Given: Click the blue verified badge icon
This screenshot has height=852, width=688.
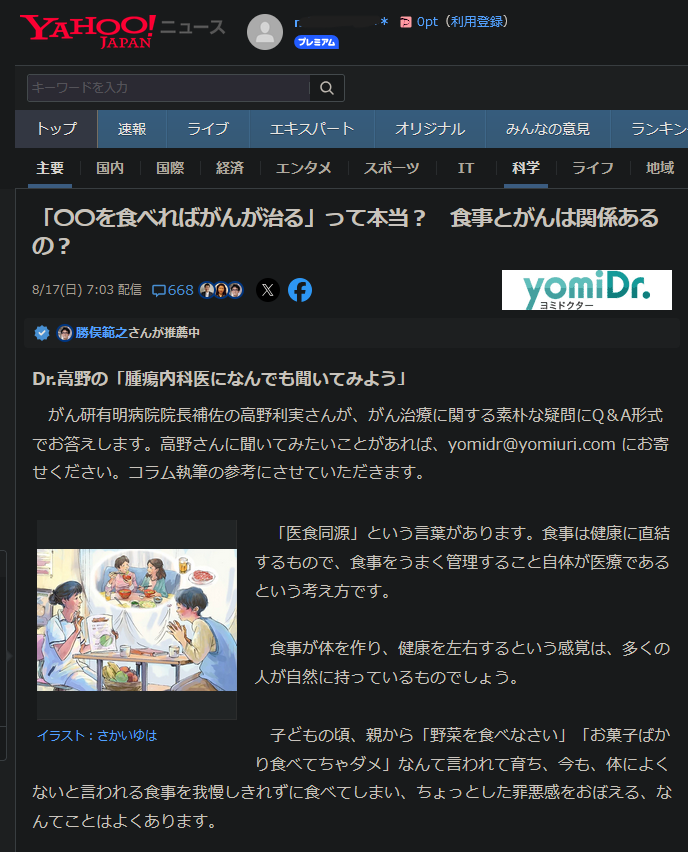Looking at the screenshot, I should tap(42, 333).
